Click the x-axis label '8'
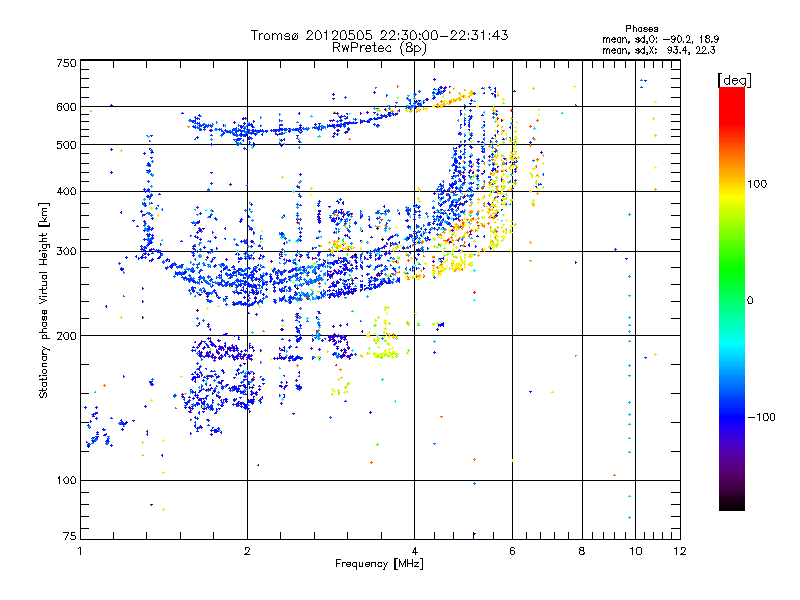This screenshot has height=600, width=800. [582, 551]
